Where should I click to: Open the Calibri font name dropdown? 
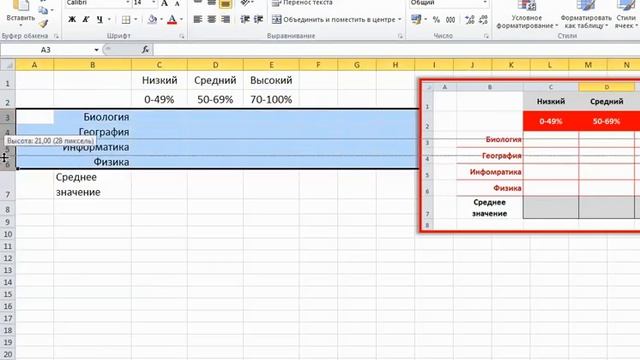pos(127,3)
